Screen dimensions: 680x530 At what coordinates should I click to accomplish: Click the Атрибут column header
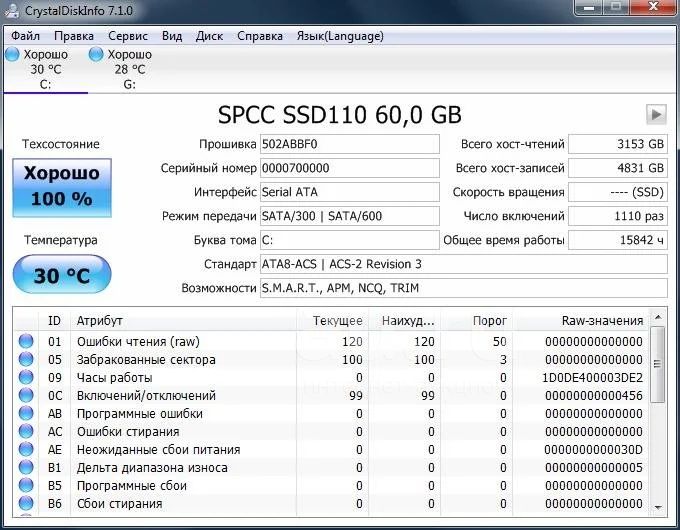pyautogui.click(x=183, y=321)
